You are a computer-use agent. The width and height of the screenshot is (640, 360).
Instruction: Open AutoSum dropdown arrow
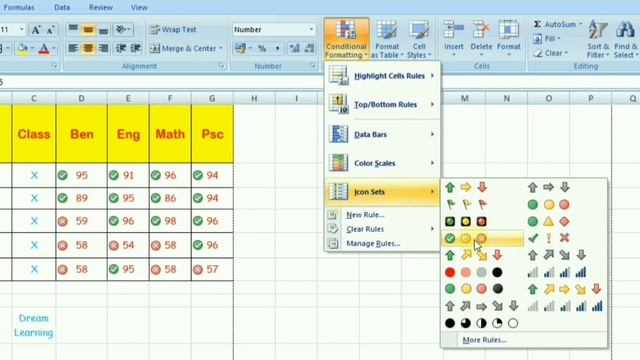[580, 24]
